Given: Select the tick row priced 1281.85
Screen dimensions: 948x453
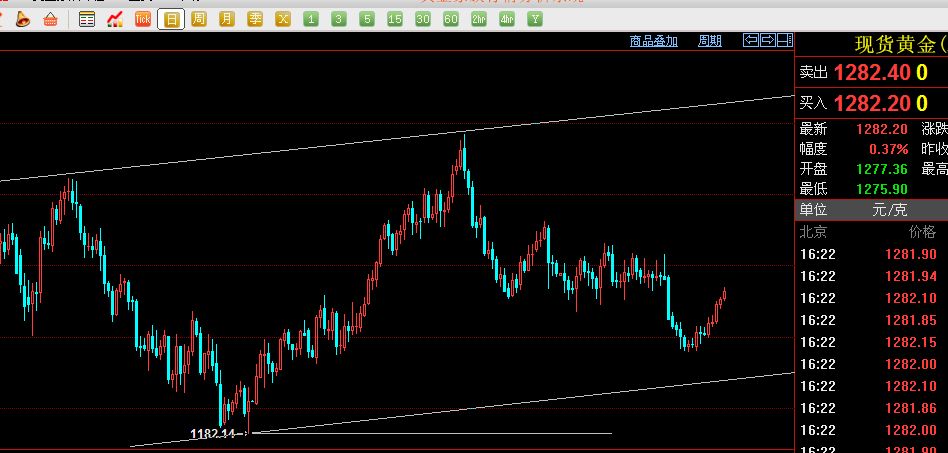Looking at the screenshot, I should 871,320.
